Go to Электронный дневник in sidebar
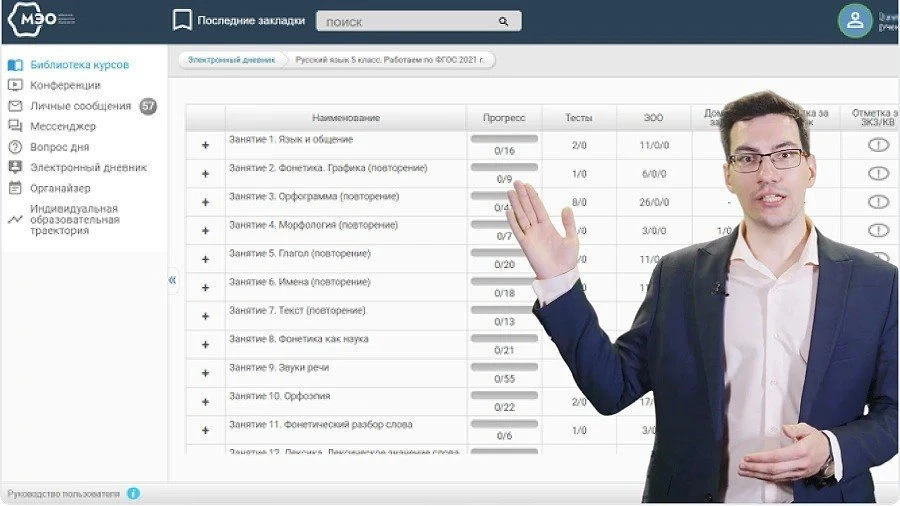 (x=88, y=168)
